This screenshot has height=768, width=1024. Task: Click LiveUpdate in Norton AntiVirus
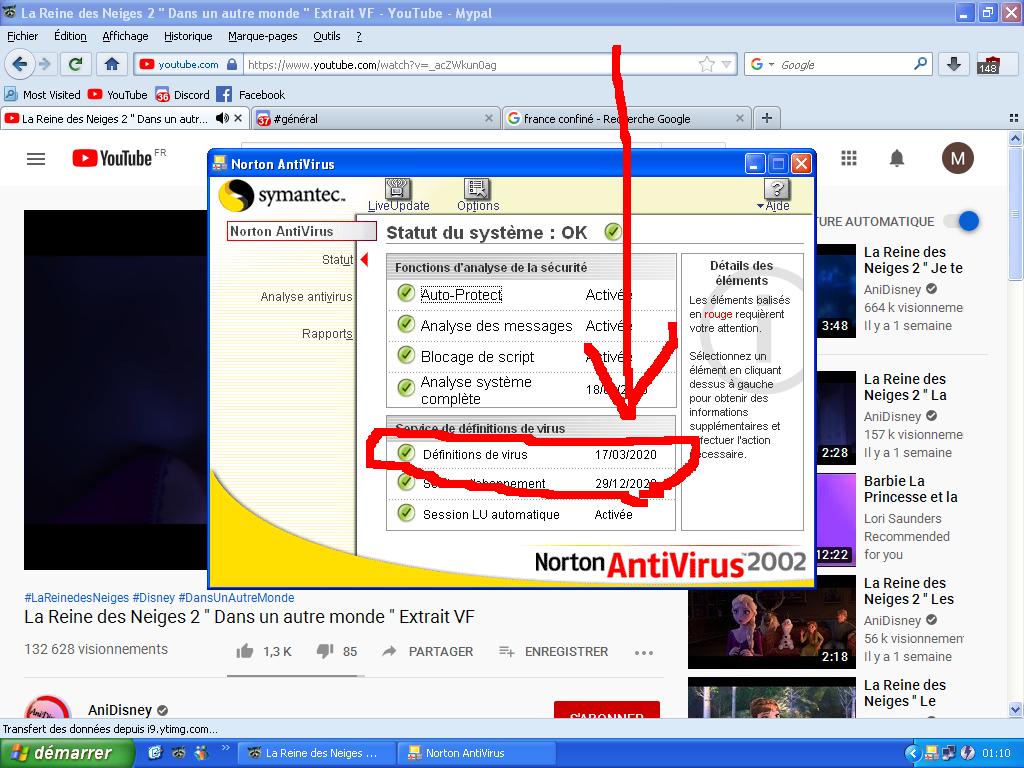coord(398,195)
